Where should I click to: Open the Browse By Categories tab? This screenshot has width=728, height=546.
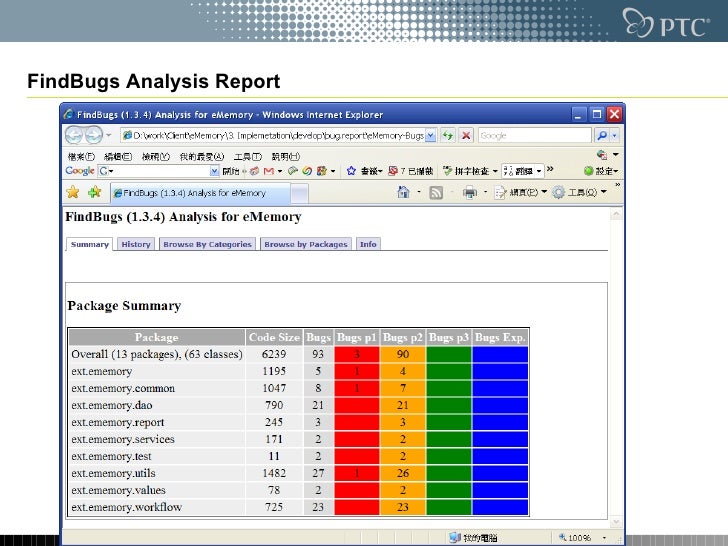[x=207, y=244]
